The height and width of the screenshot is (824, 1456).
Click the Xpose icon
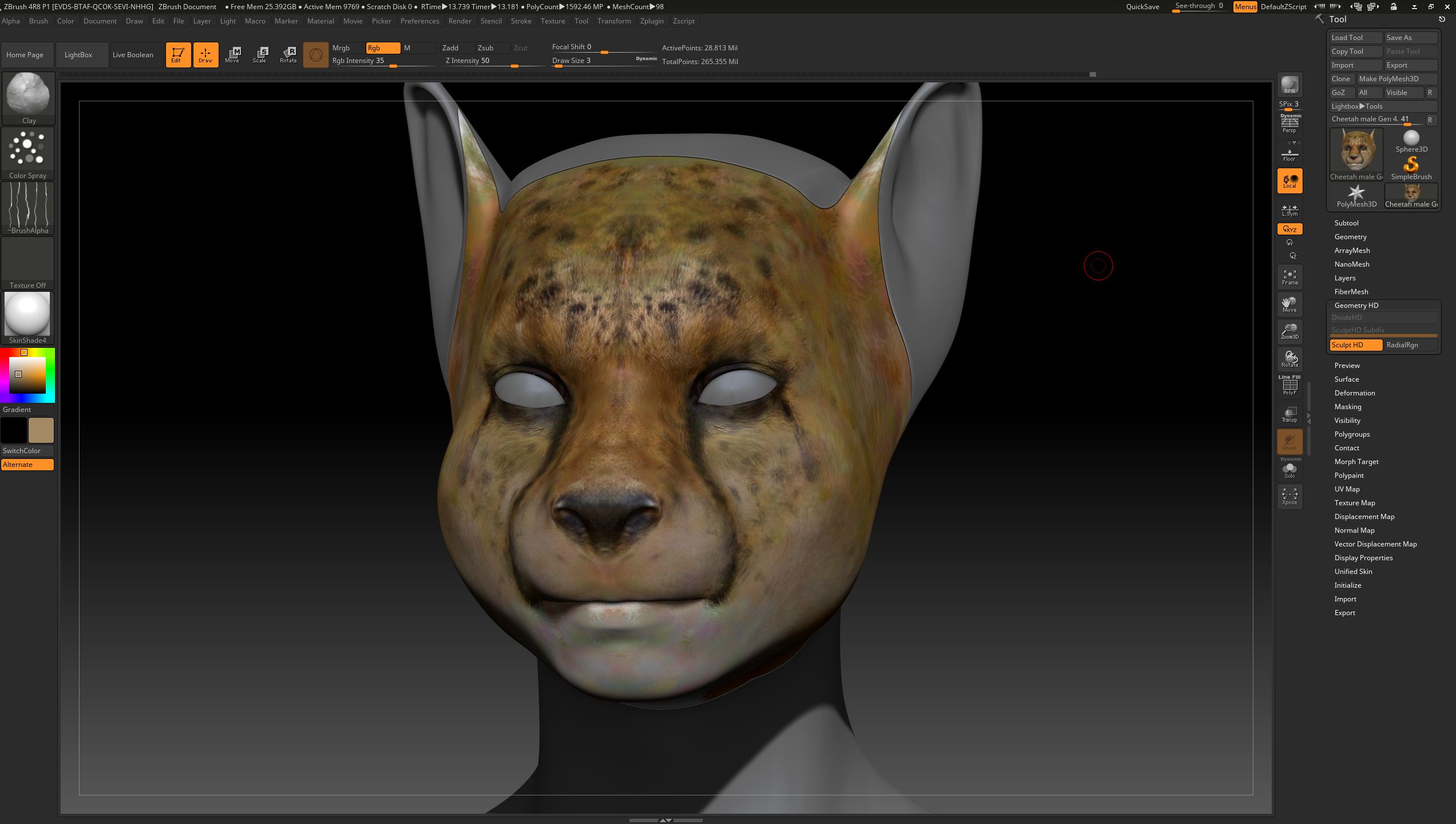pos(1289,496)
